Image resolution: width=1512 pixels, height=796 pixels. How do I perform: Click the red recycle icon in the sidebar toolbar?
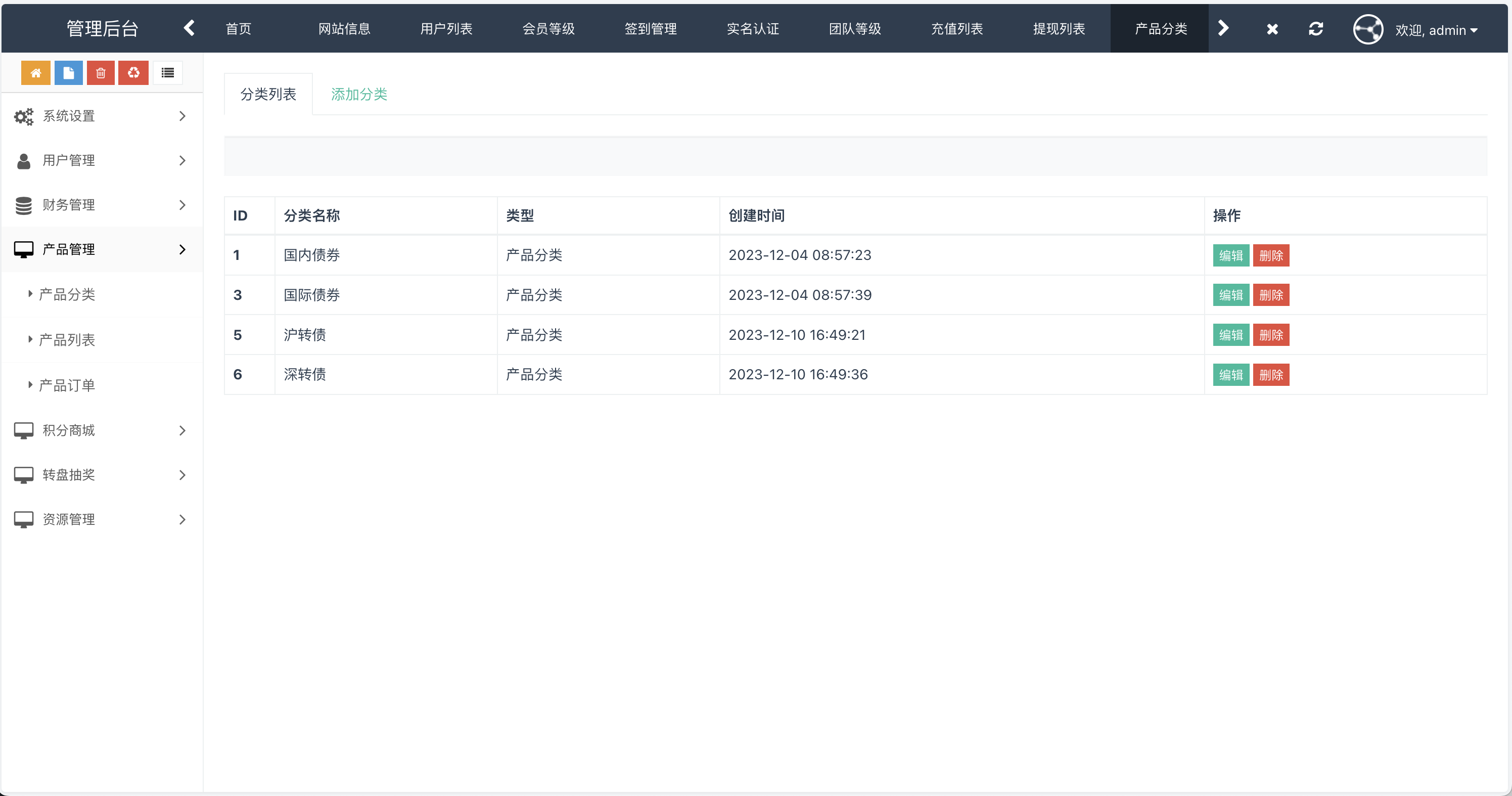[x=132, y=72]
